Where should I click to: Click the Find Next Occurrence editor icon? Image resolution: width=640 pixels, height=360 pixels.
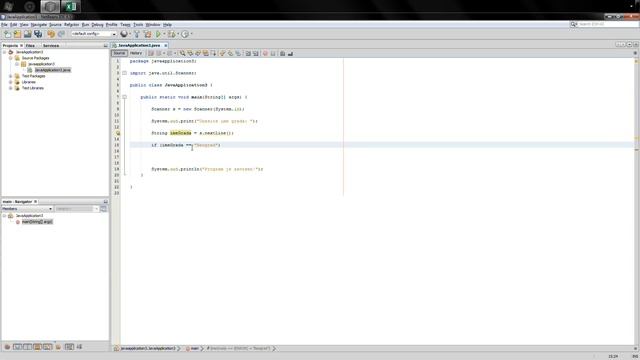tap(198, 53)
